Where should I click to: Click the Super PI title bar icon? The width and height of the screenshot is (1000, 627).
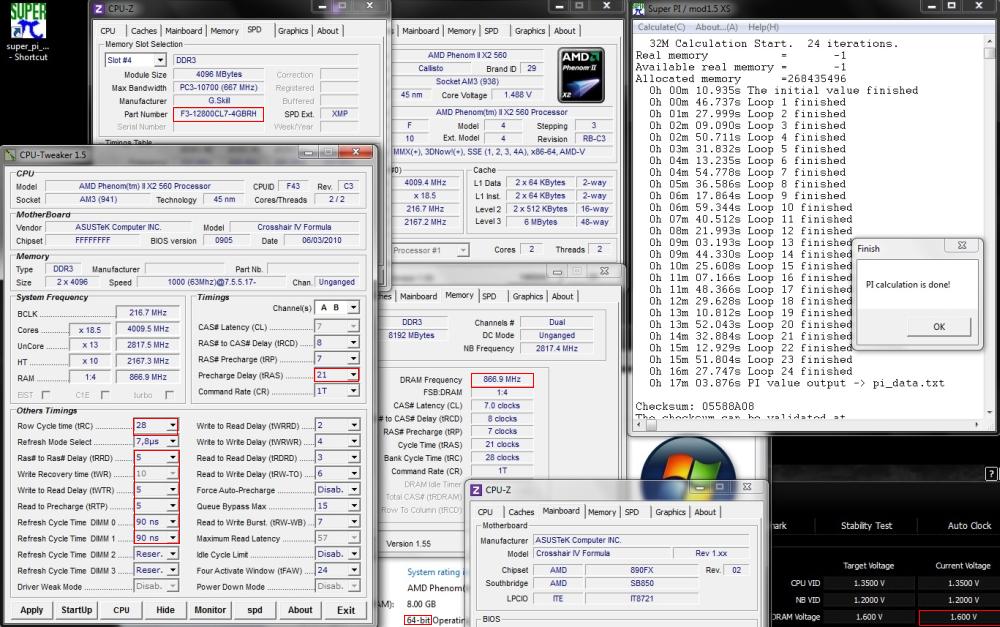tap(638, 9)
